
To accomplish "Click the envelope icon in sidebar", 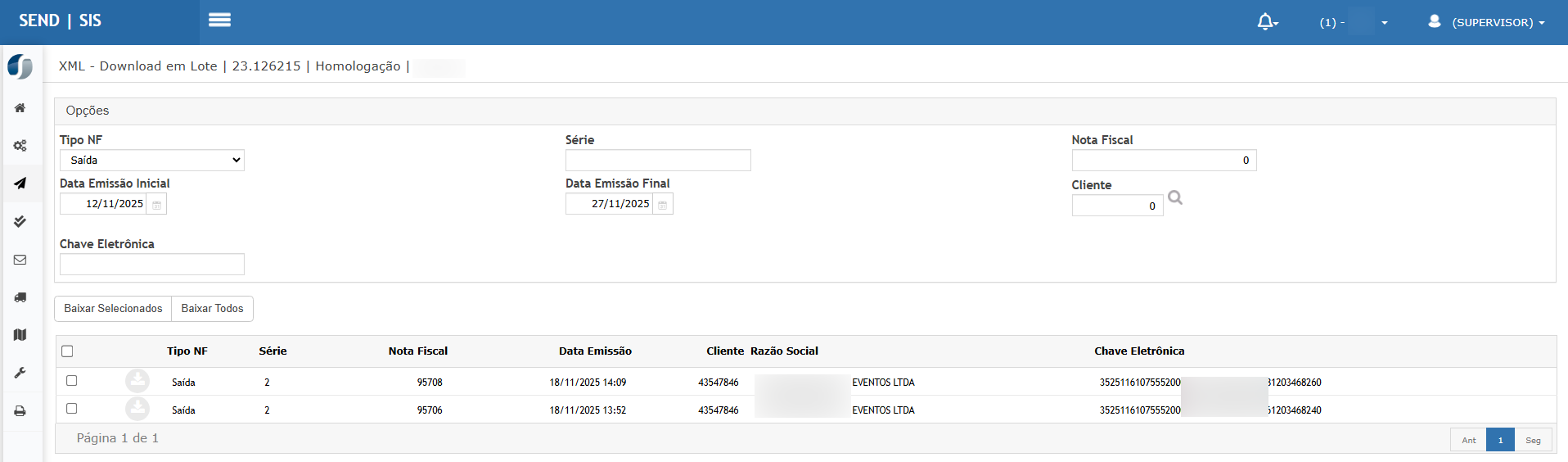I will [20, 260].
